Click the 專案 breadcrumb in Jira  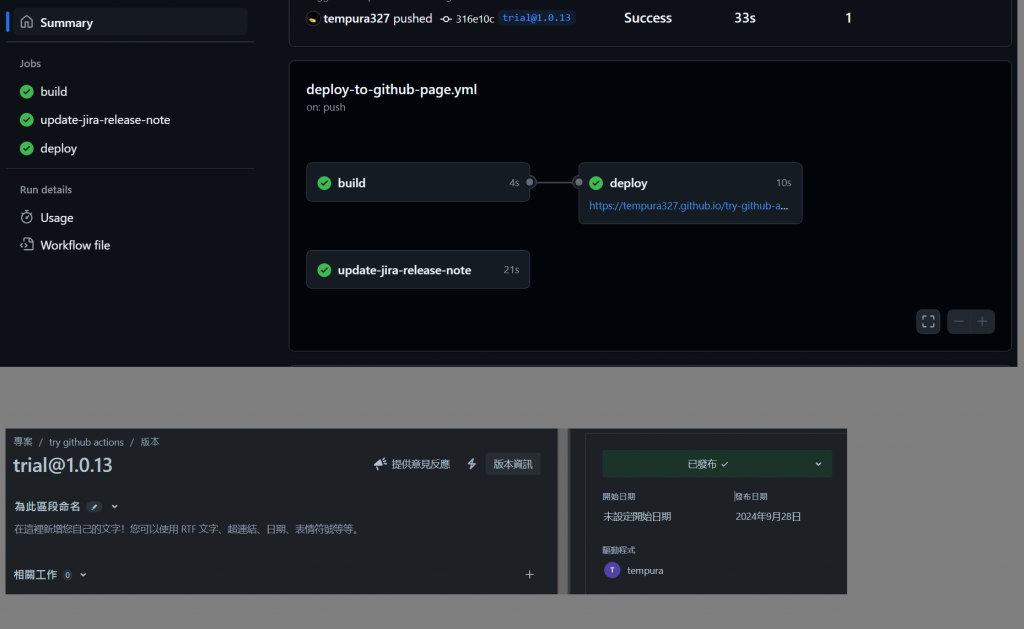[x=23, y=442]
